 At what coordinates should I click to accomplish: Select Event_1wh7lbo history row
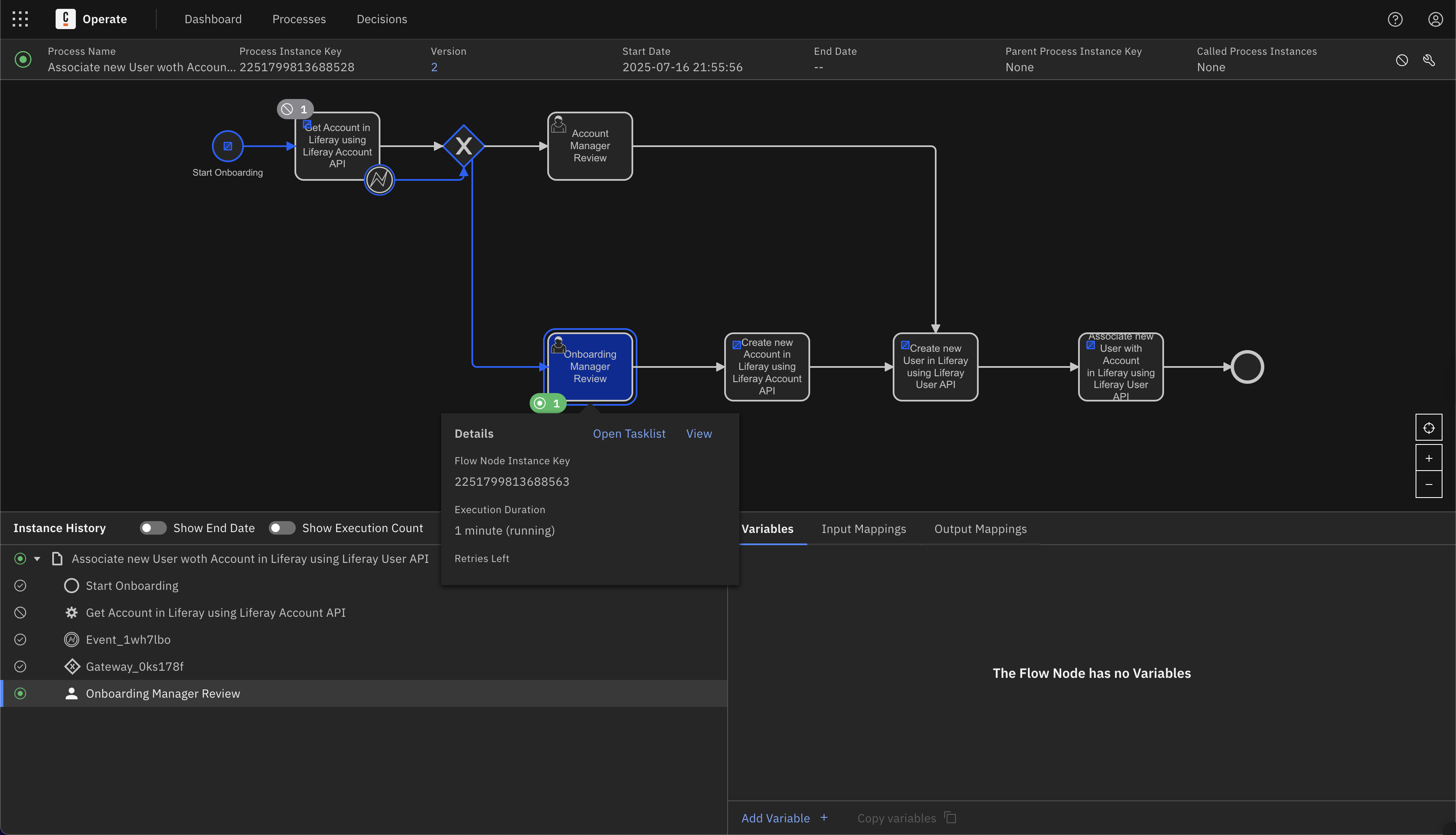364,640
